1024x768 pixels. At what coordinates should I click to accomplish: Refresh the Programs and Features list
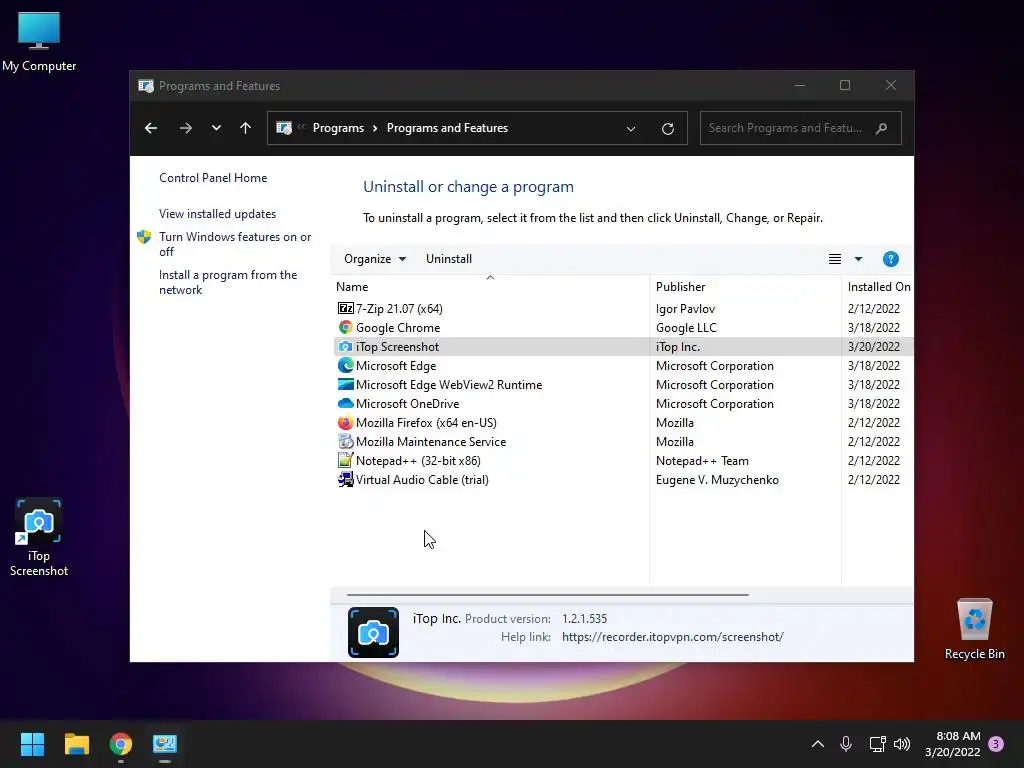(x=667, y=129)
